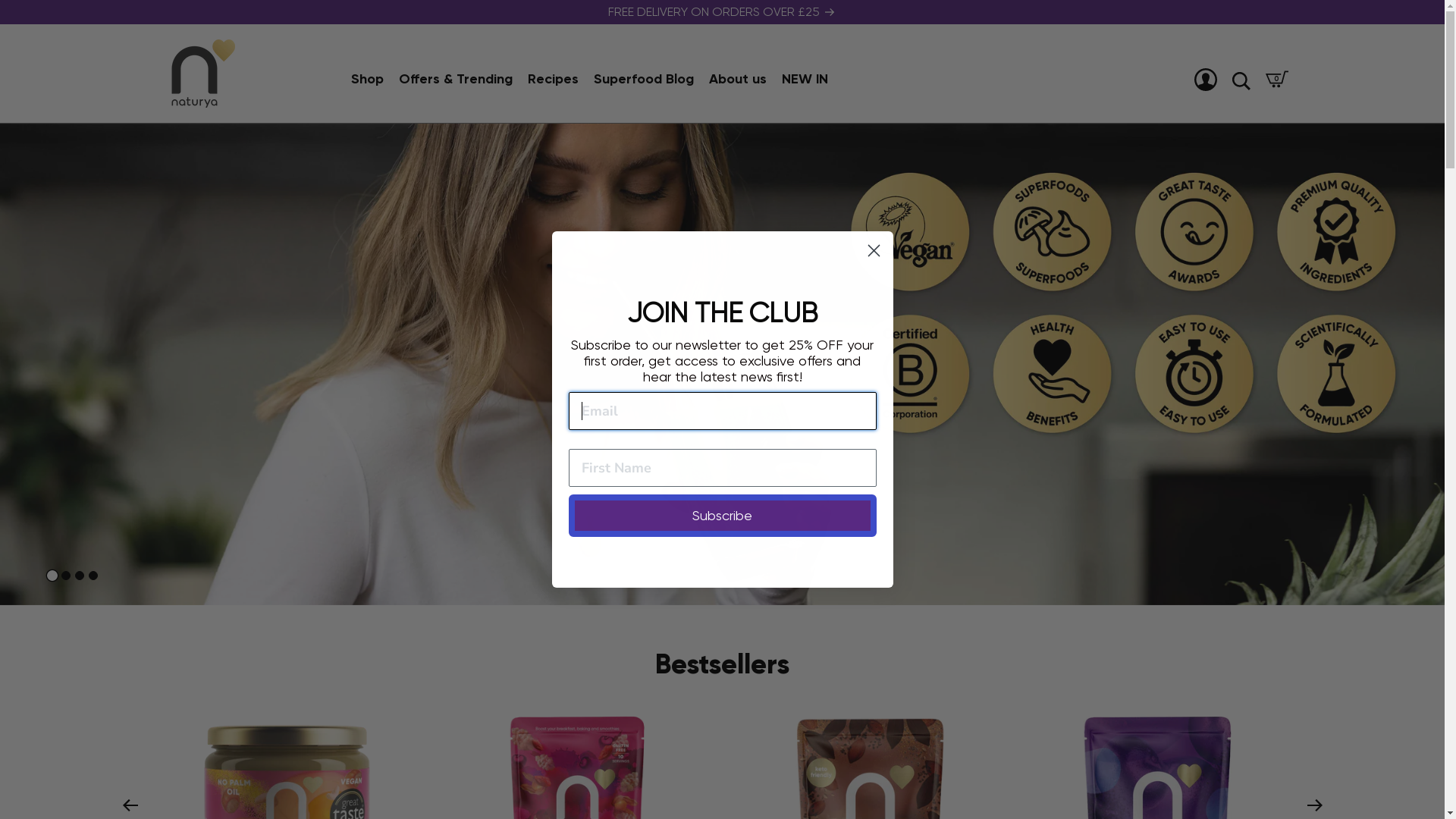Go to Superfood Blog
Viewport: 1456px width, 819px height.
[643, 79]
